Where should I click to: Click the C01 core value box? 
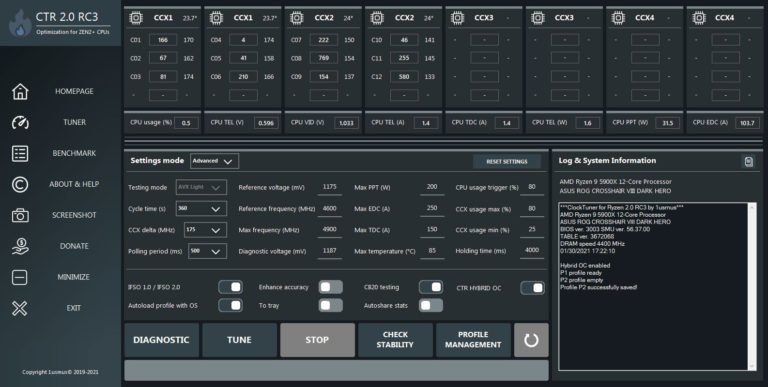tap(163, 40)
